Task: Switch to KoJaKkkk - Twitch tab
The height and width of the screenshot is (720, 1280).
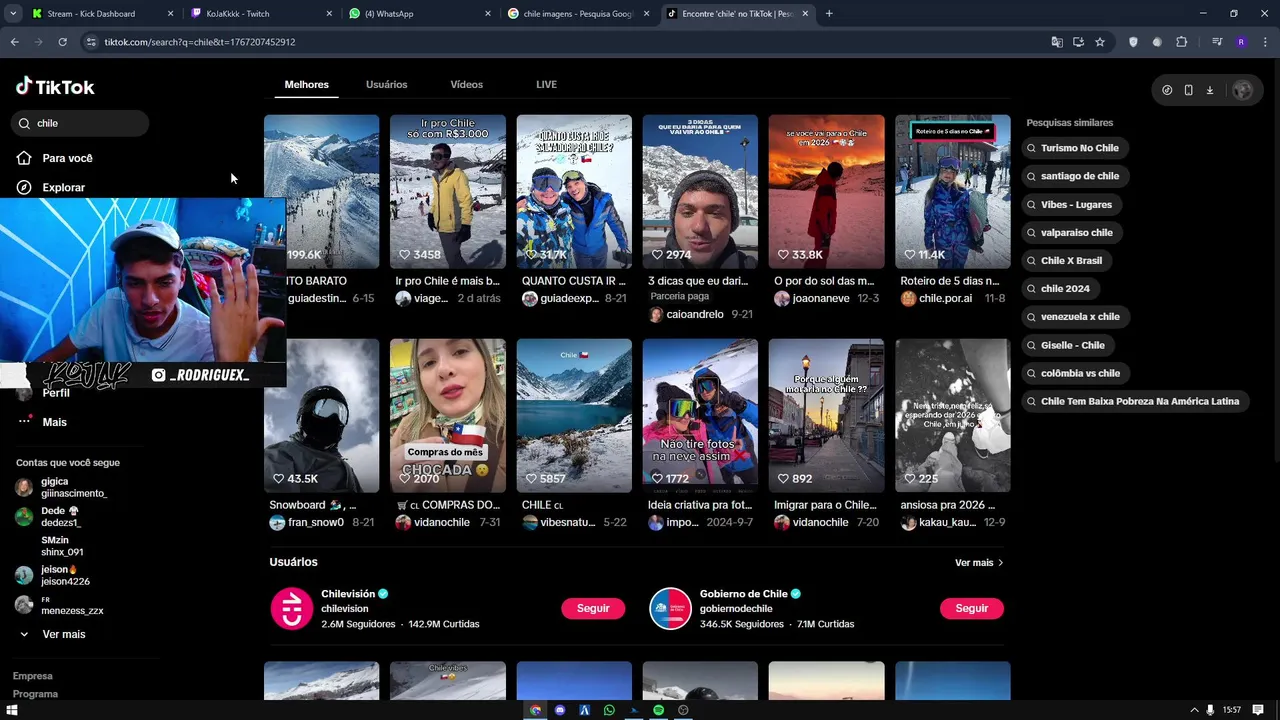Action: [x=260, y=14]
